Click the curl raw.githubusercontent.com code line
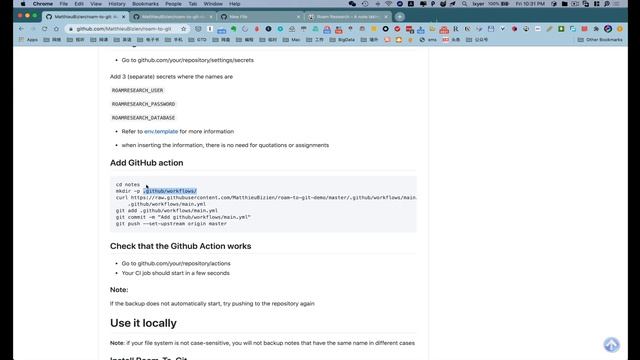 (x=266, y=198)
